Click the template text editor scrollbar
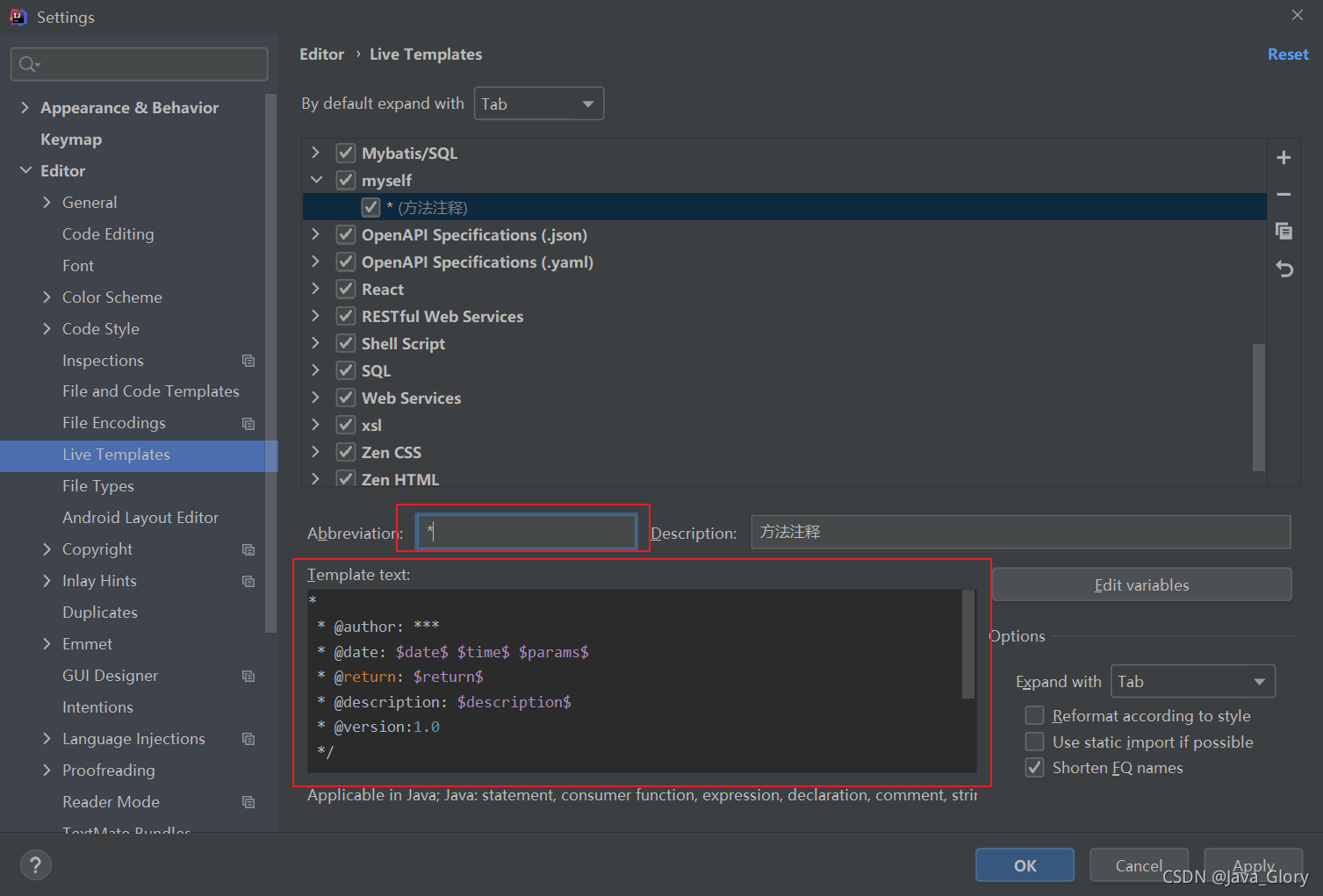The width and height of the screenshot is (1323, 896). pyautogui.click(x=968, y=643)
